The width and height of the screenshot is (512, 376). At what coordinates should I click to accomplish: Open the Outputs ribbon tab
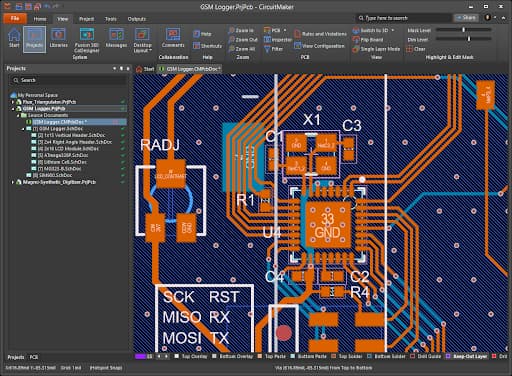[x=137, y=19]
